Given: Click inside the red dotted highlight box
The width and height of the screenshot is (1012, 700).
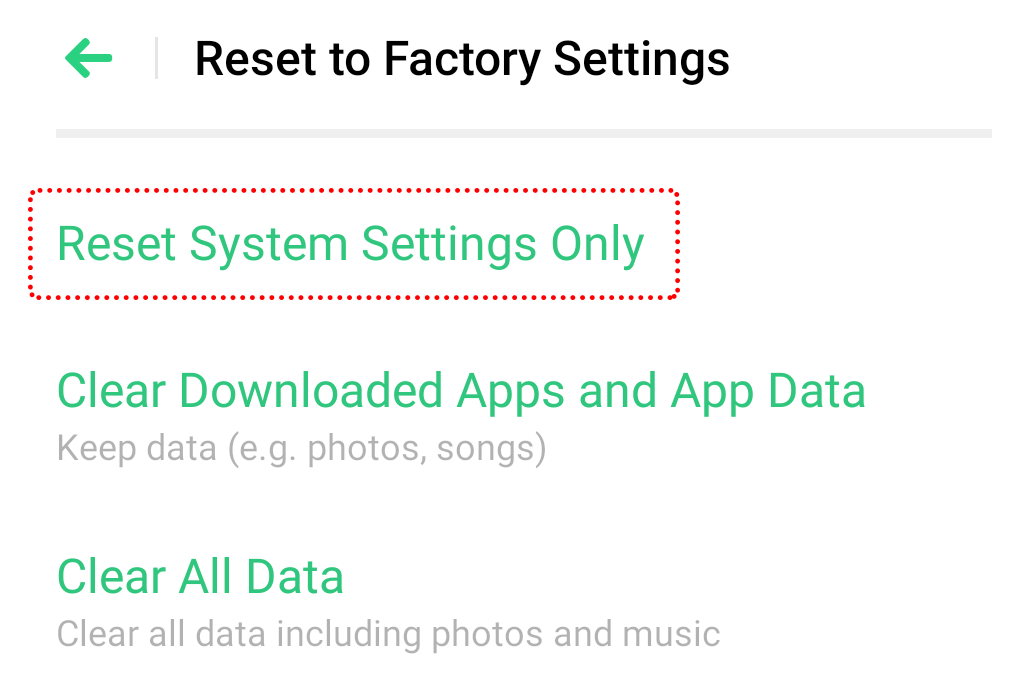Looking at the screenshot, I should click(x=354, y=245).
